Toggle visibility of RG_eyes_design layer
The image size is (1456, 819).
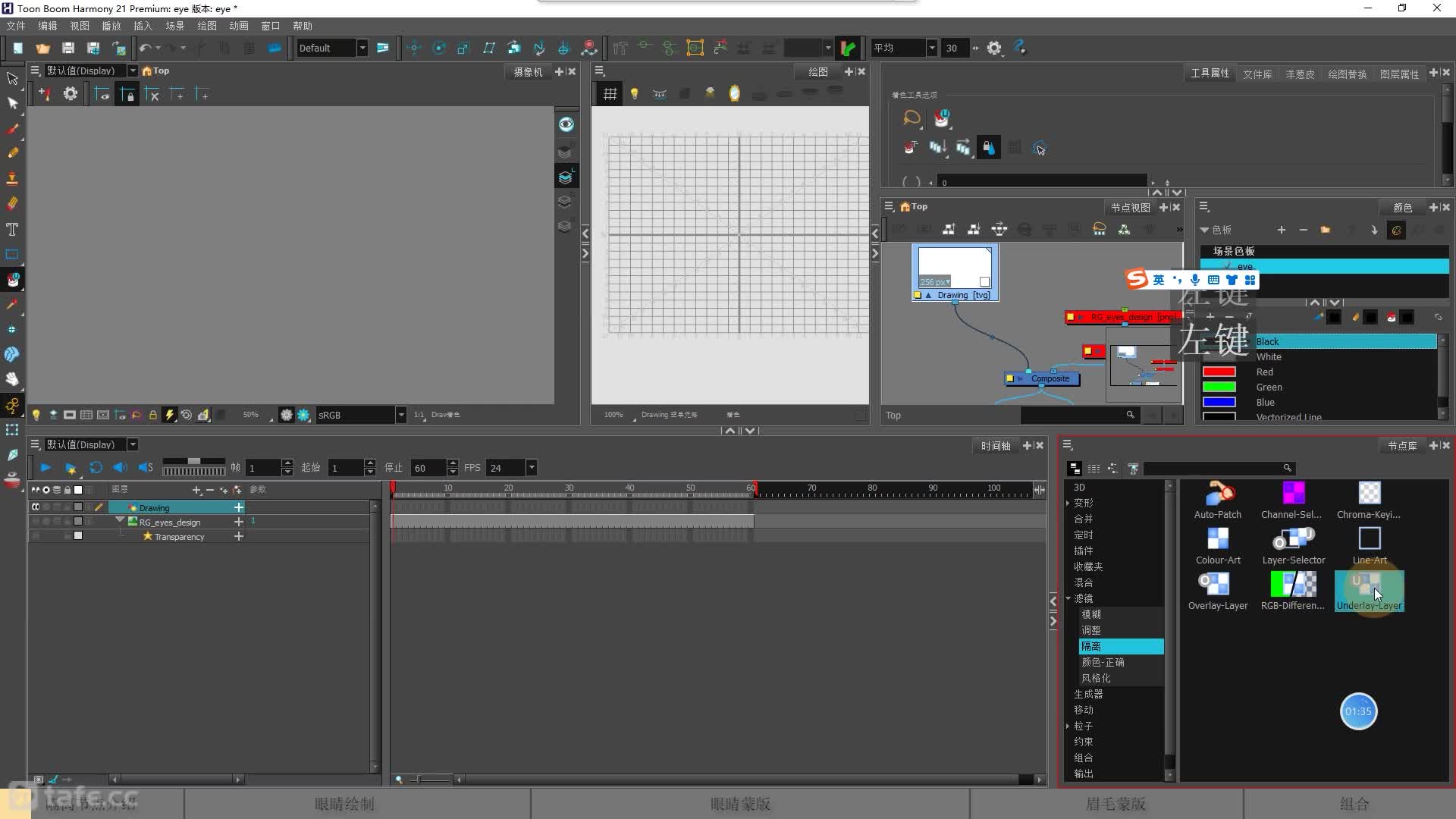click(x=36, y=522)
